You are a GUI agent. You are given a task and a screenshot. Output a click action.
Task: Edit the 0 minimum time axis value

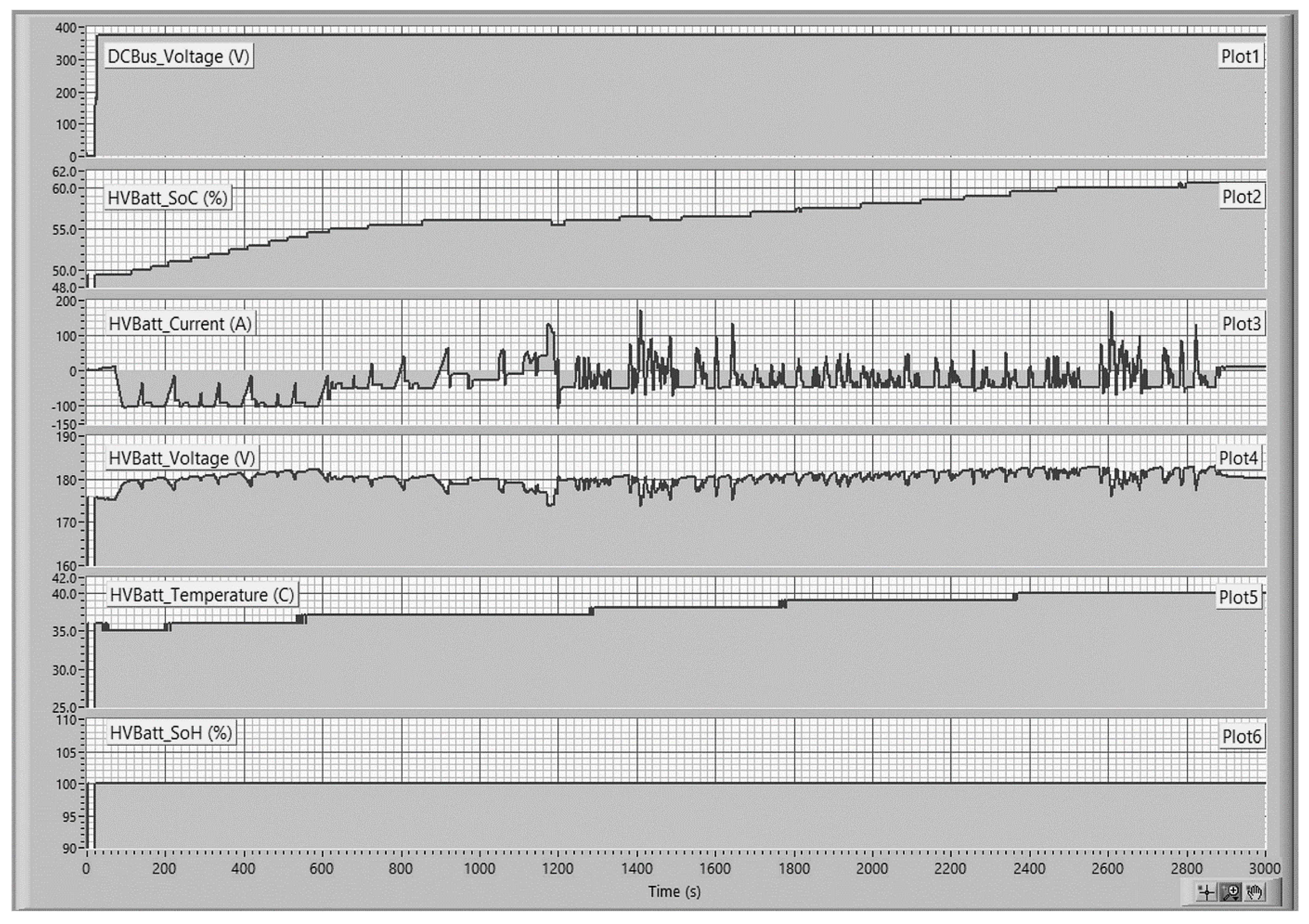[86, 869]
